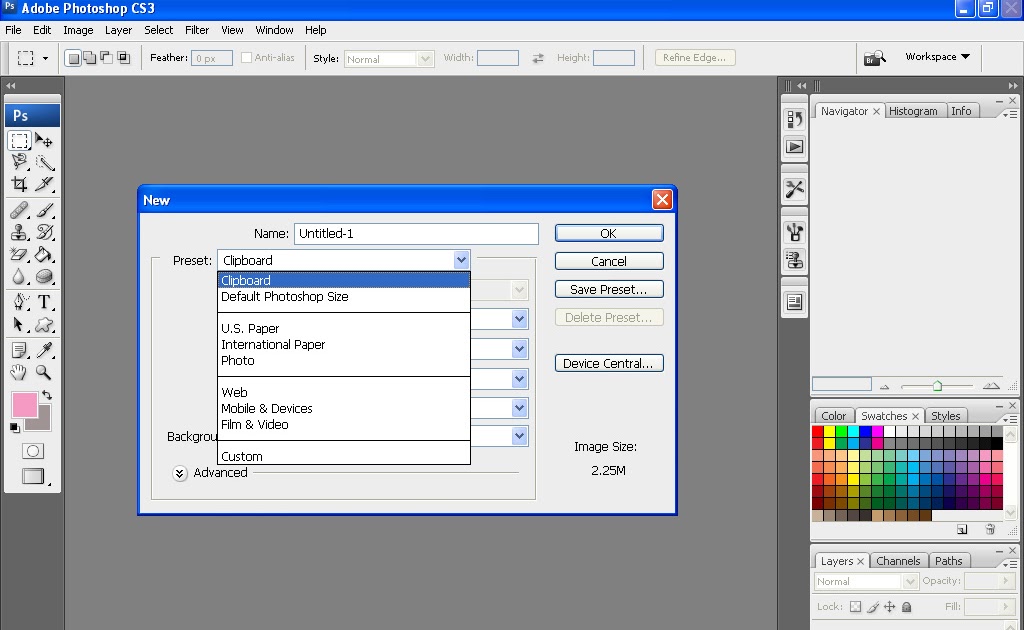Open Navigator panel options menu
Image resolution: width=1024 pixels, height=630 pixels.
click(x=1010, y=114)
